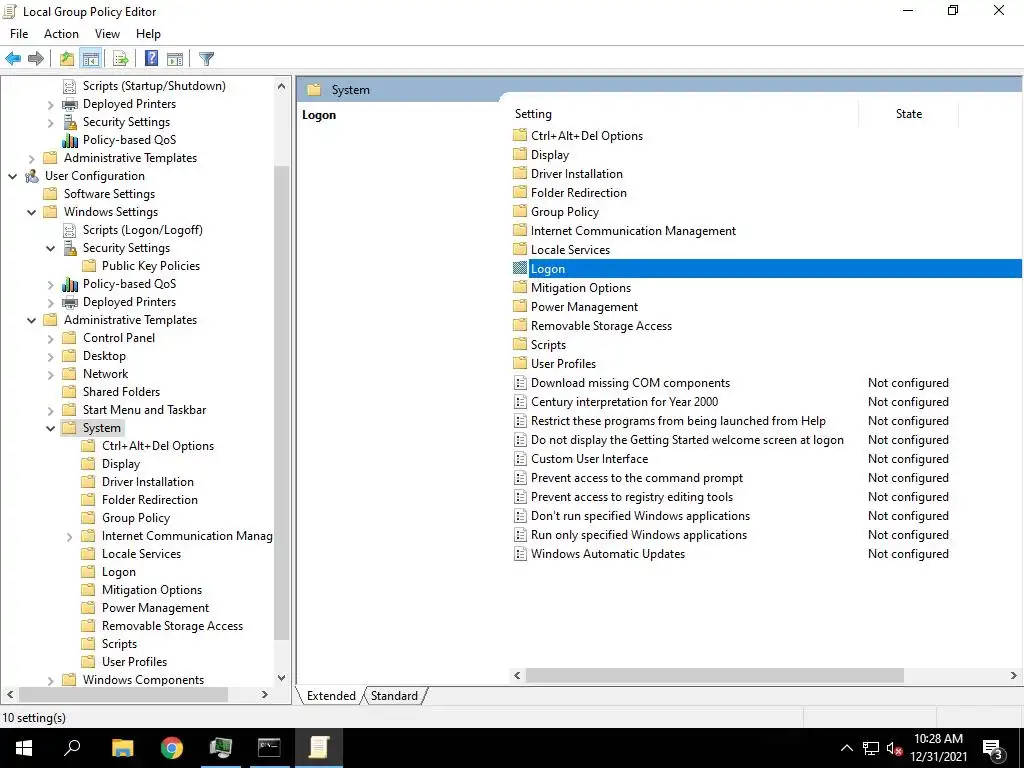Click the taskbar clock and date
This screenshot has height=768, width=1024.
(938, 748)
